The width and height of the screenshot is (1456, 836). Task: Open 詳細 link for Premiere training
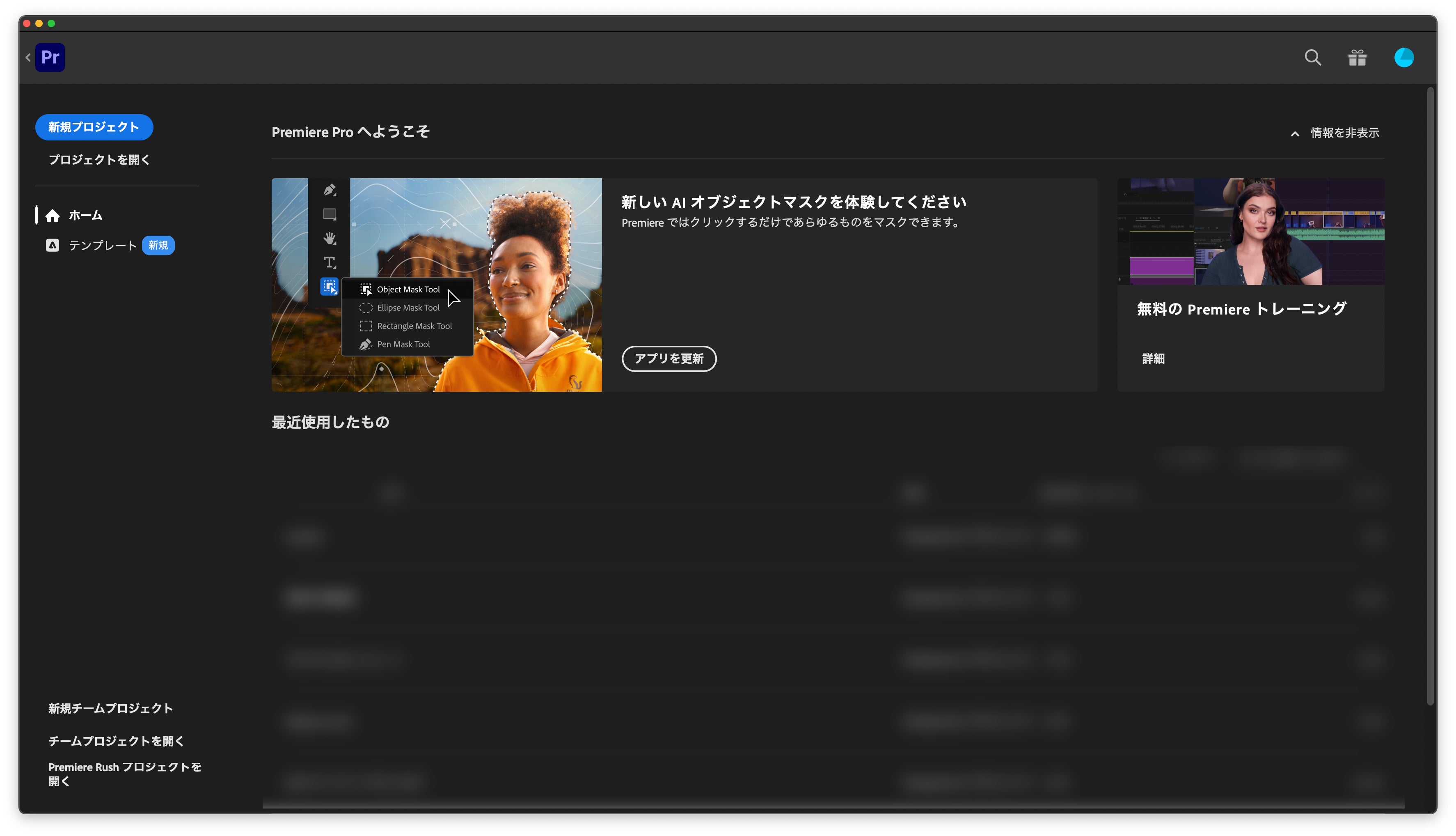tap(1152, 359)
